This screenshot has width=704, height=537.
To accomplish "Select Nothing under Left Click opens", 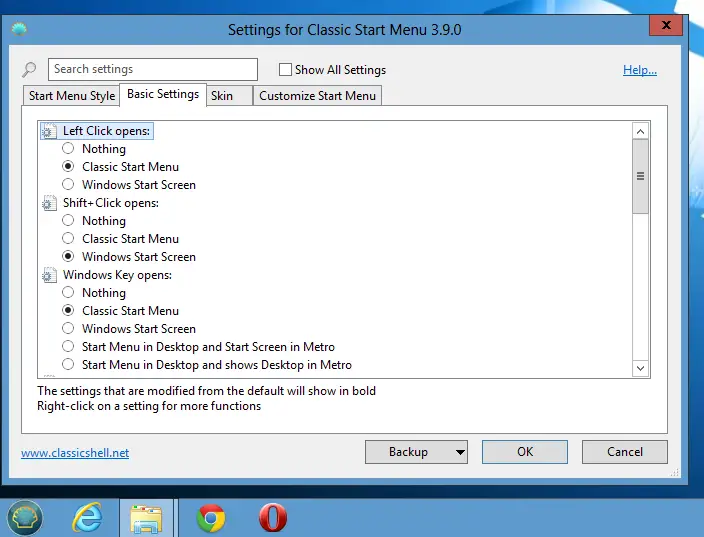I will coord(68,148).
